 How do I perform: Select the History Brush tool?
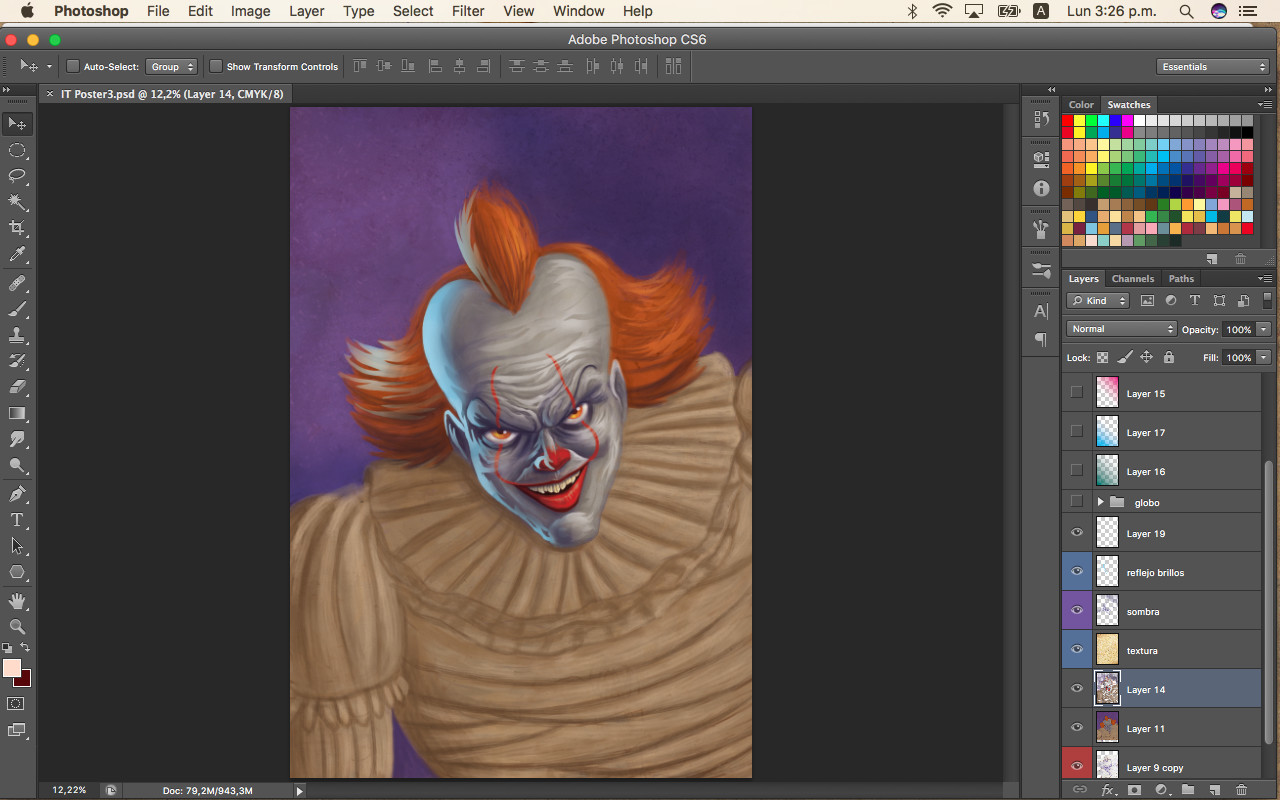pyautogui.click(x=17, y=361)
